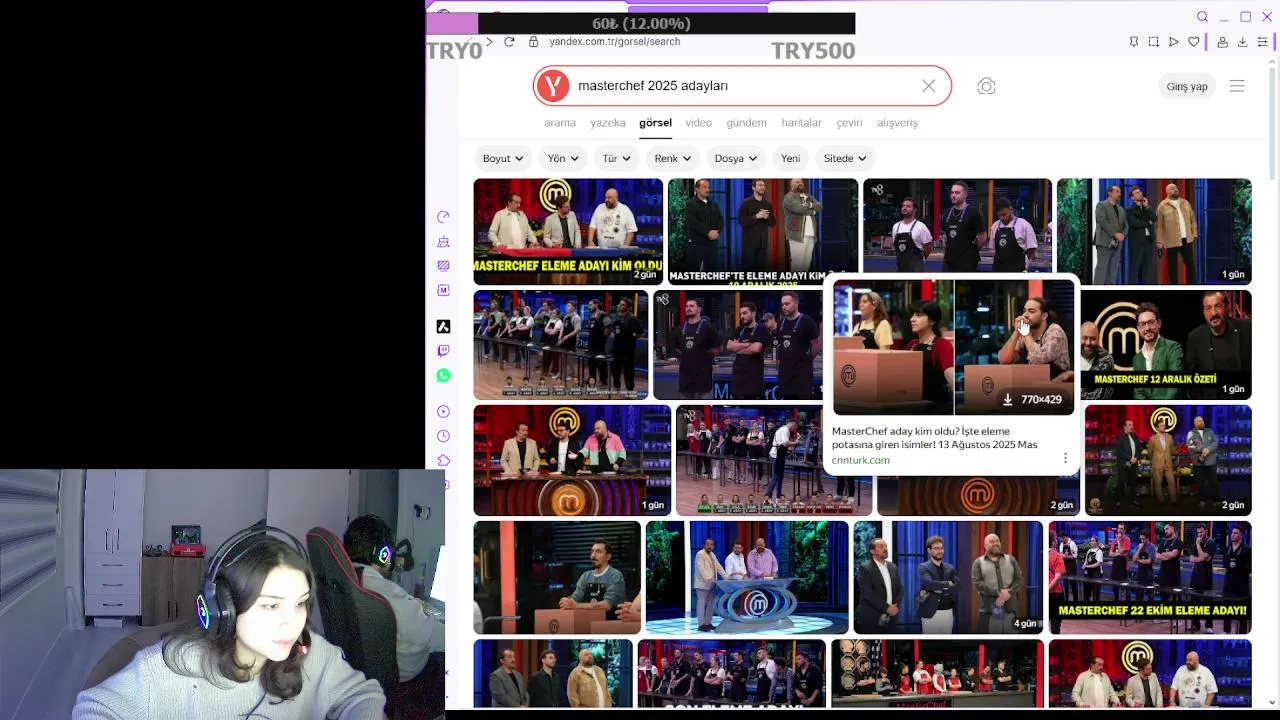Select the görsel tab
Viewport: 1280px width, 720px height.
click(x=655, y=123)
